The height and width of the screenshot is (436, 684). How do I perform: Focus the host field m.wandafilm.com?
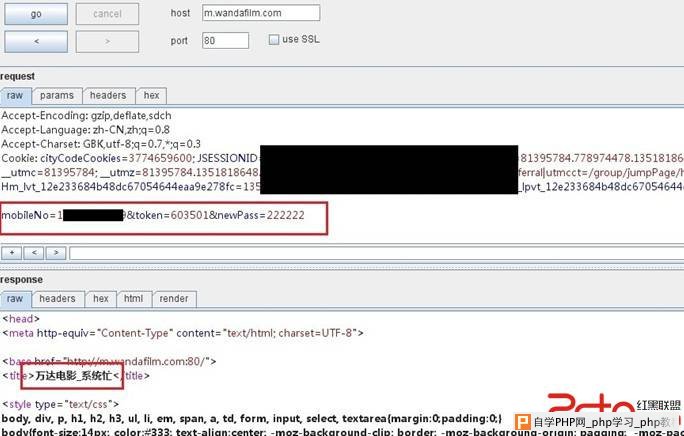point(261,13)
